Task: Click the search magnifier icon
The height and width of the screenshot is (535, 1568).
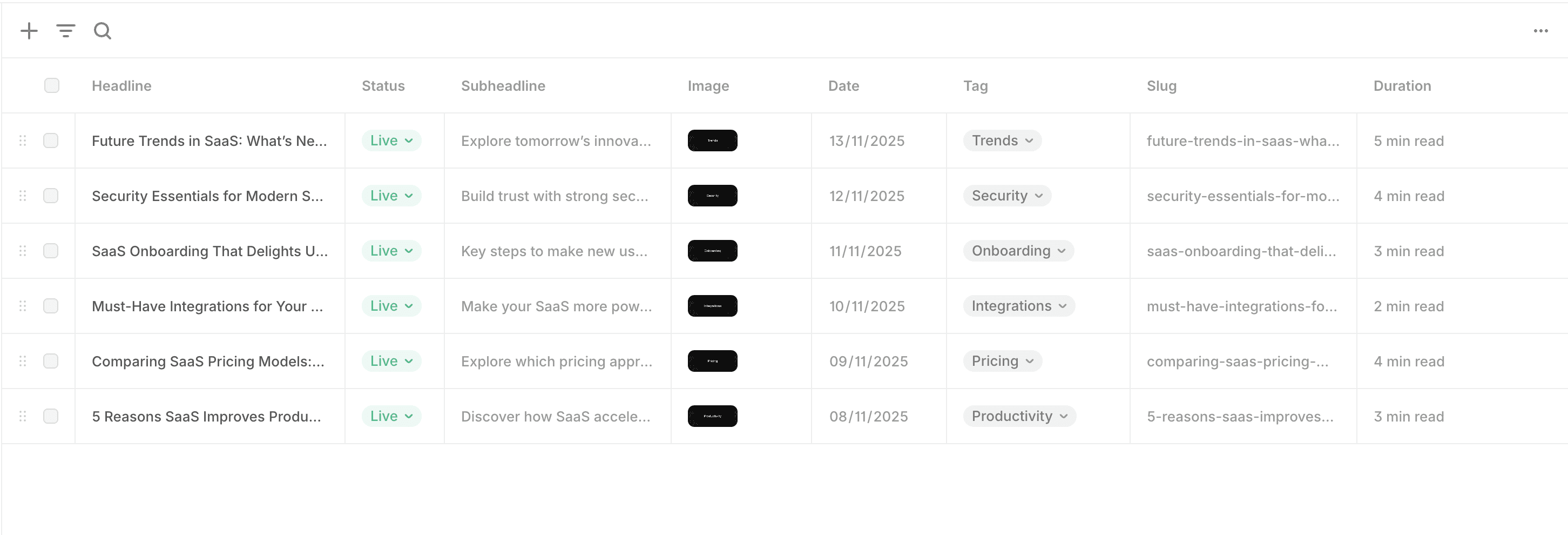Action: 102,30
